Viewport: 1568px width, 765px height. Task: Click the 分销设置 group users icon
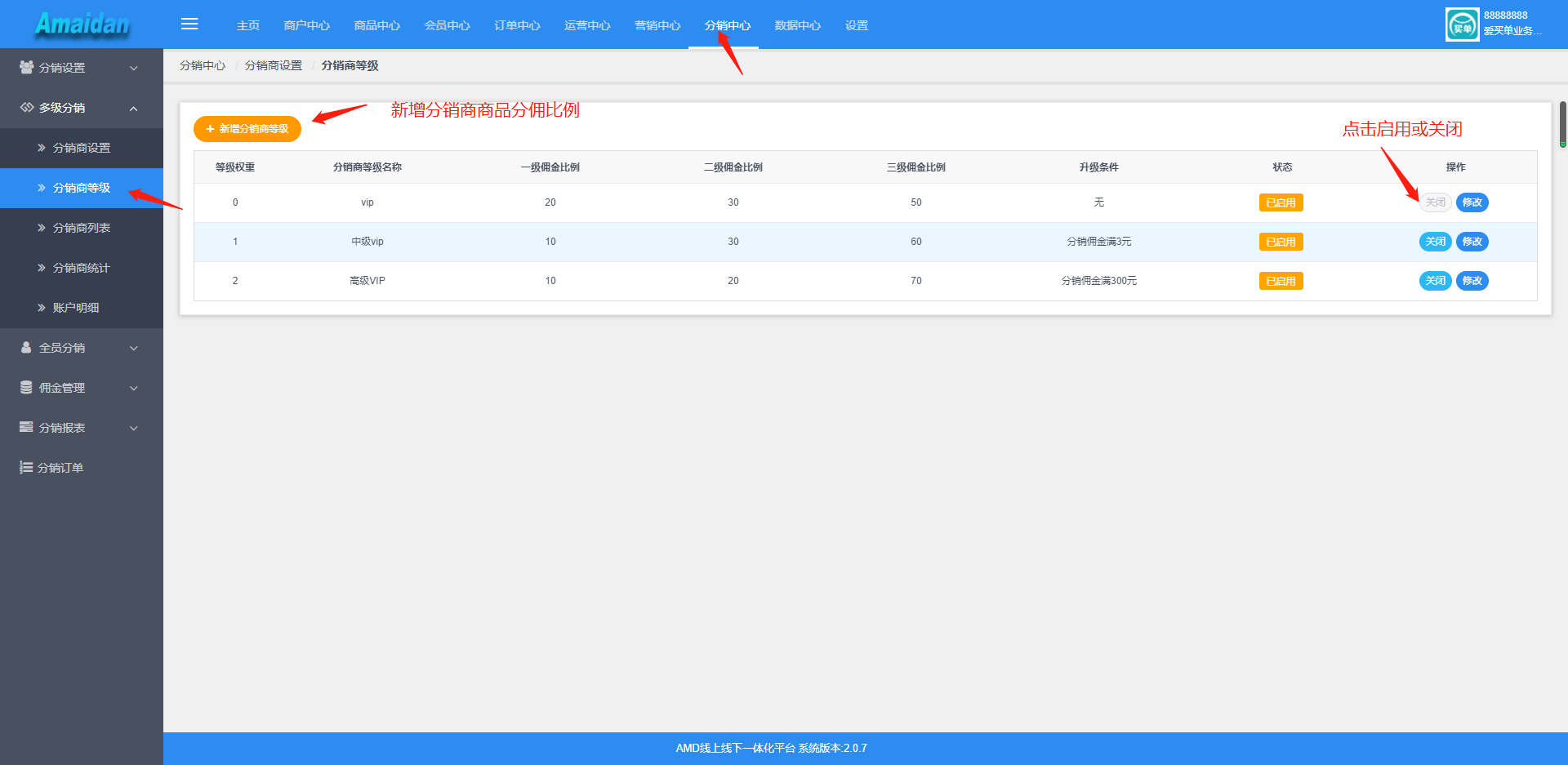tap(26, 67)
